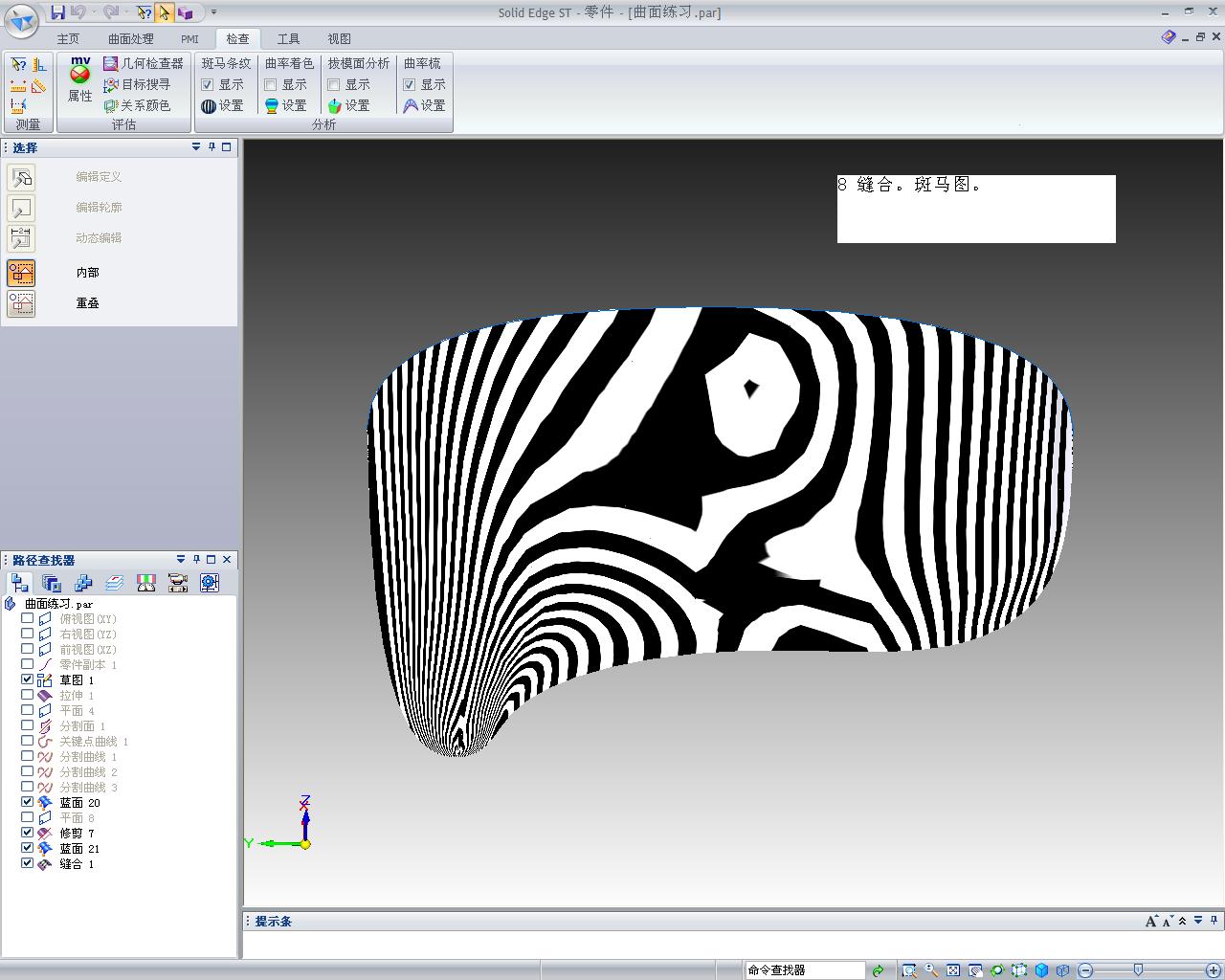
Task: Show 右视图(YZ) plane checkbox
Action: (x=28, y=635)
